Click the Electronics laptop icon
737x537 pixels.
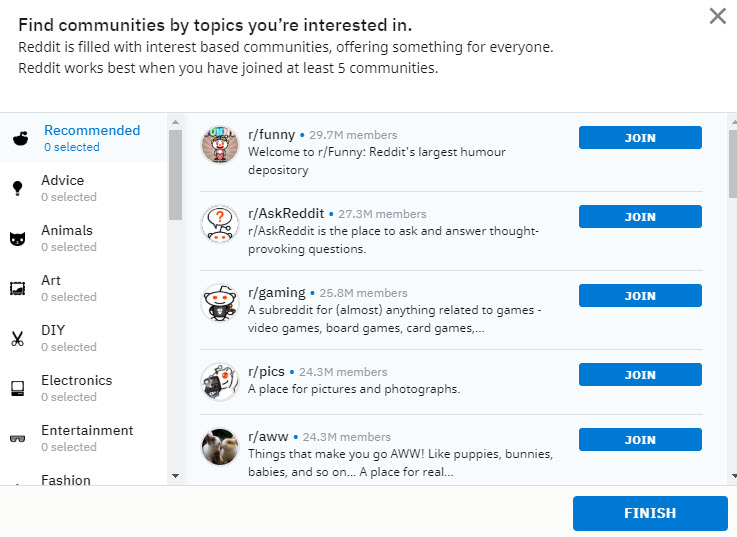17,388
